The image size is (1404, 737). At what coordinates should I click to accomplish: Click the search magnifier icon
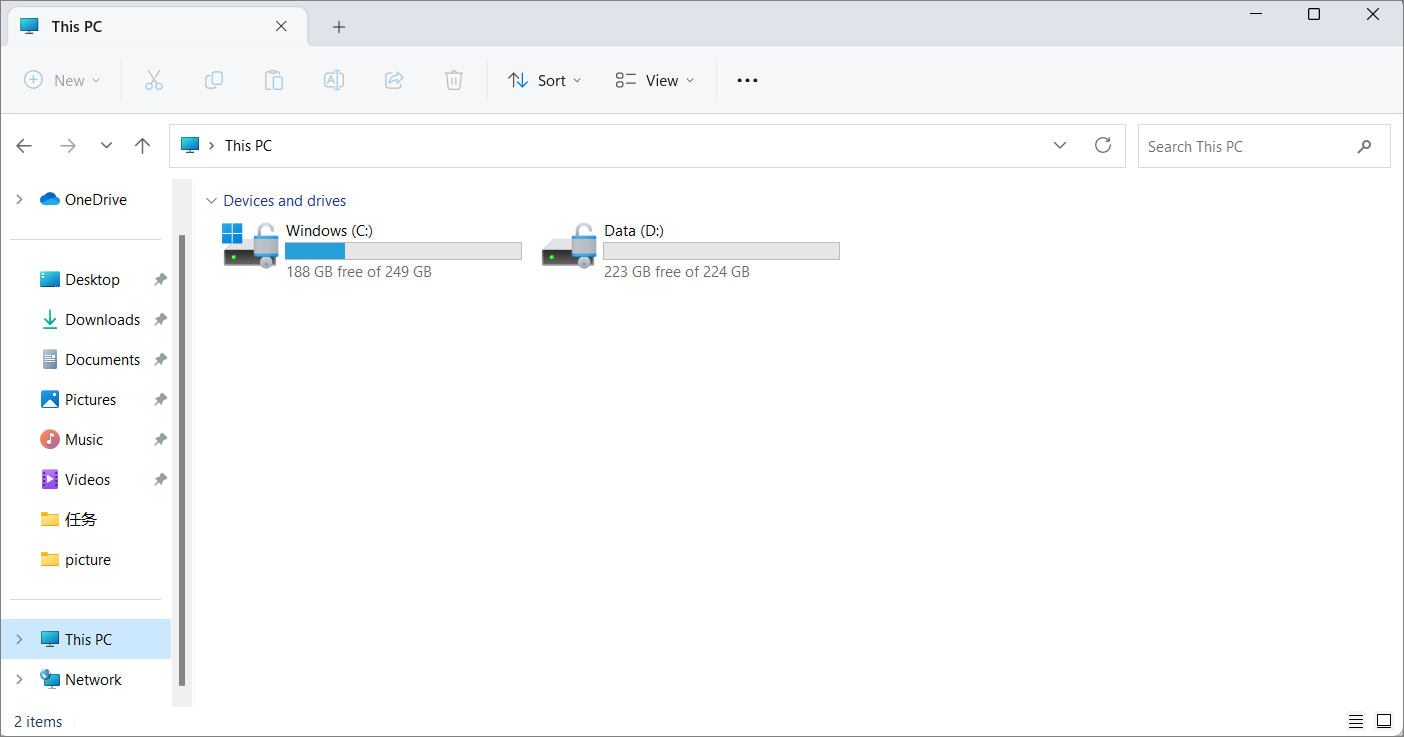click(1365, 146)
